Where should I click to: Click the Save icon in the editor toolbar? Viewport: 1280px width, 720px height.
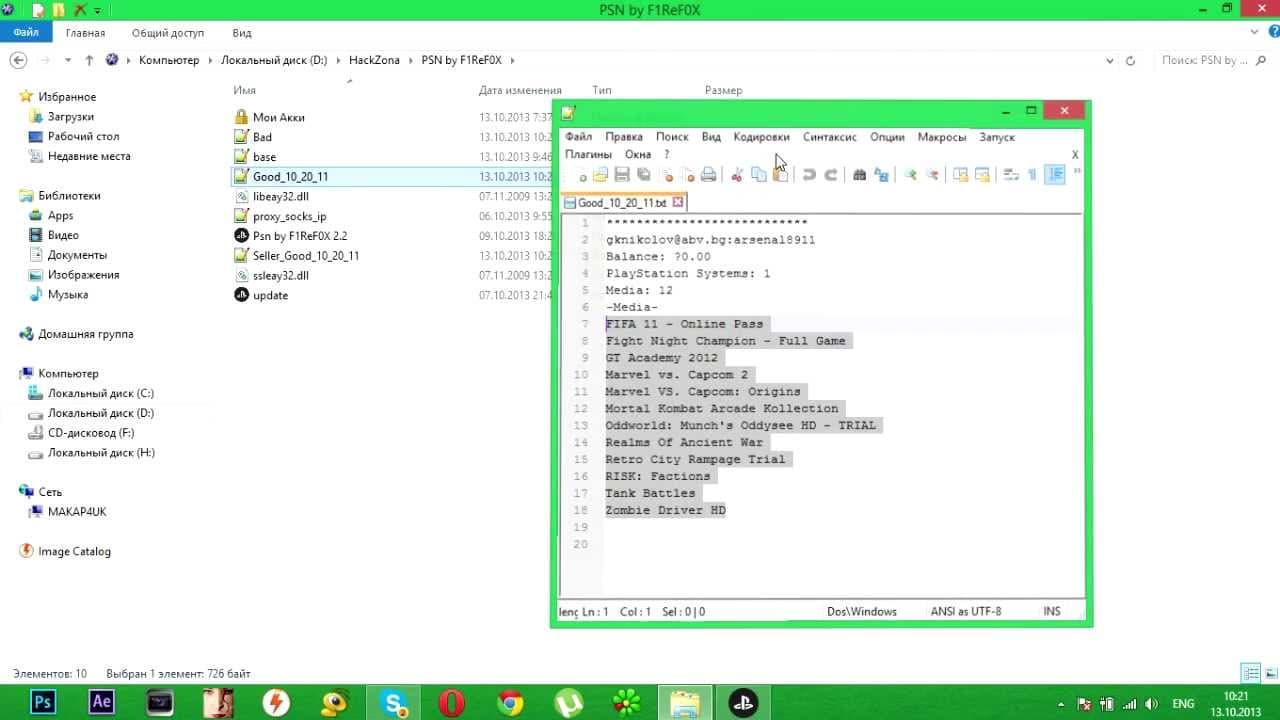tap(622, 175)
